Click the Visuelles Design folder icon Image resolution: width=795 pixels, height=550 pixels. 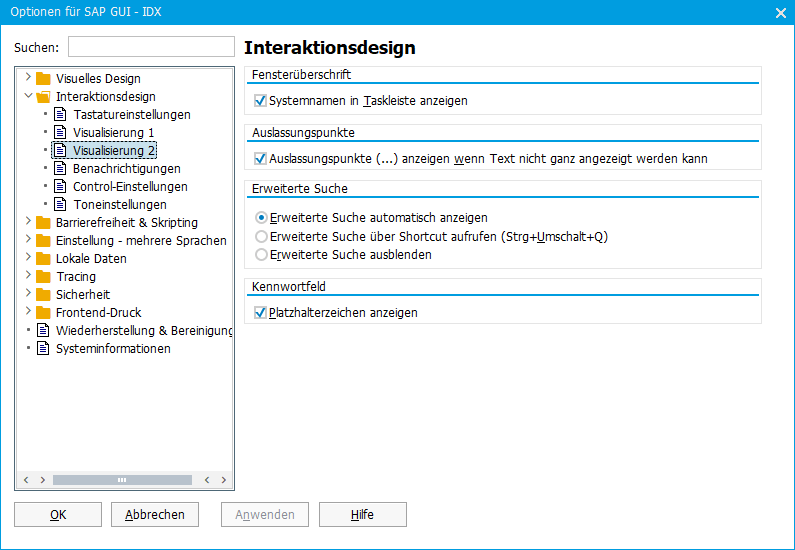pos(43,79)
